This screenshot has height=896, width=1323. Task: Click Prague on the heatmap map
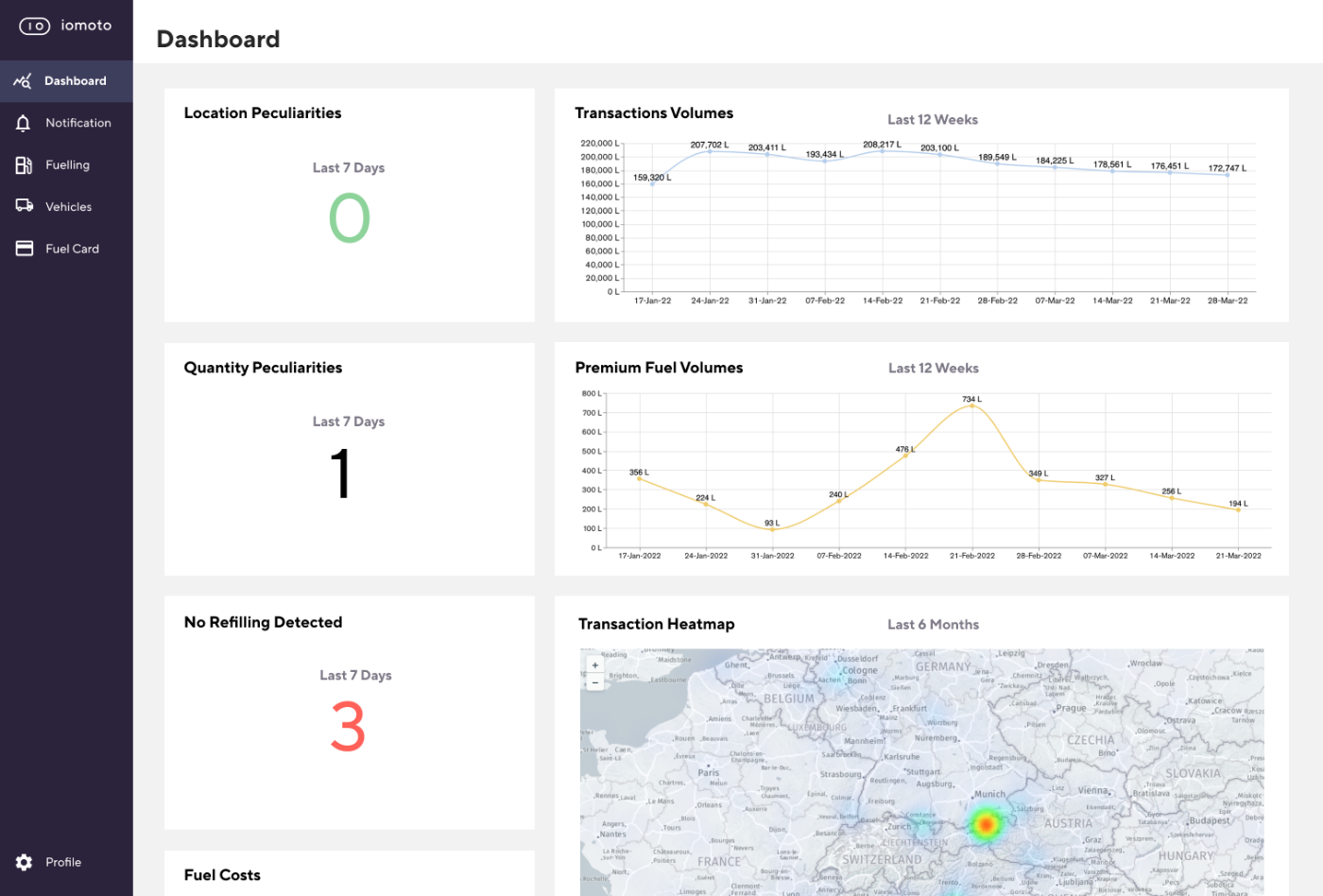pos(1071,708)
